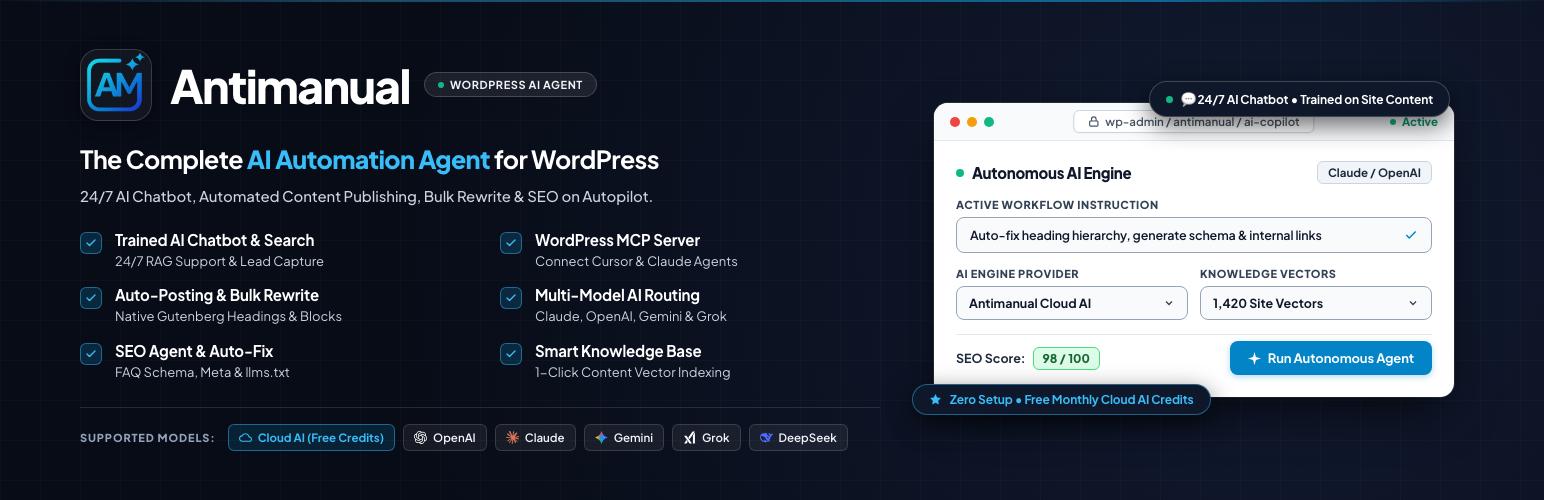Viewport: 1544px width, 500px height.
Task: Click the SUPPORTED MODELS label
Action: coord(147,438)
